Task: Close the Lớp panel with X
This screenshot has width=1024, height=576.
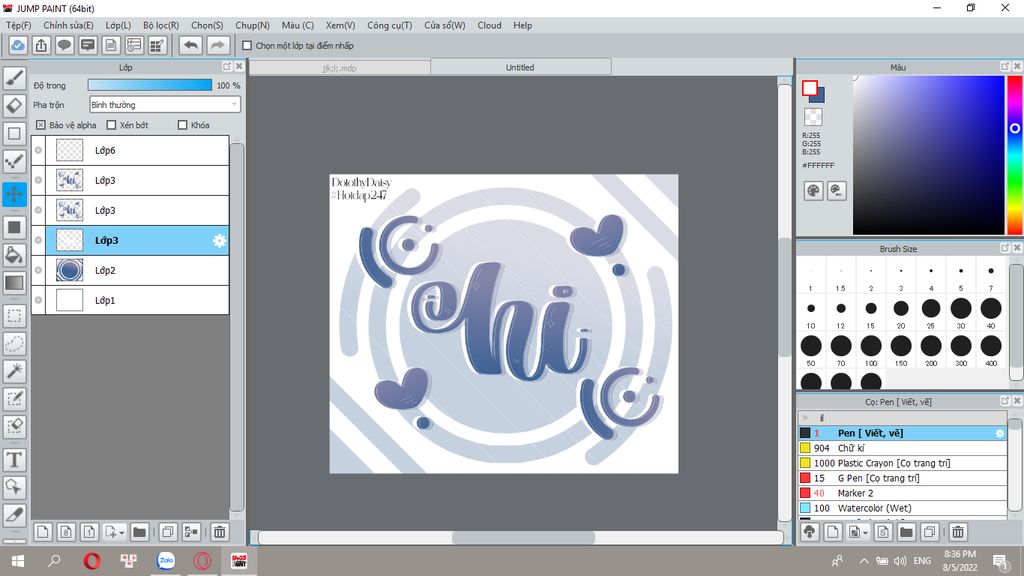Action: pos(239,67)
